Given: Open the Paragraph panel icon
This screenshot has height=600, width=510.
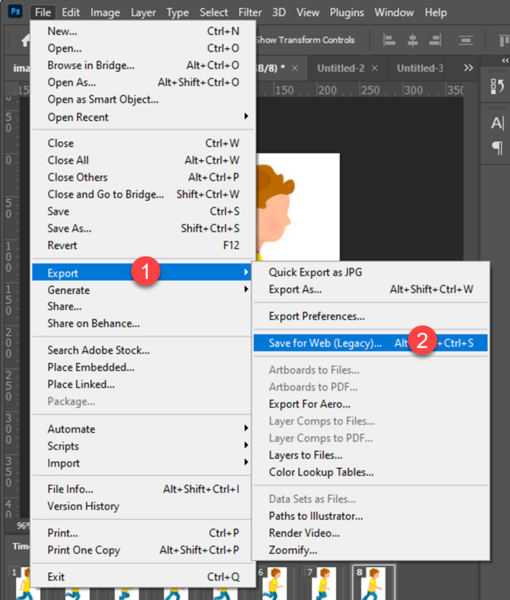Looking at the screenshot, I should click(x=497, y=147).
